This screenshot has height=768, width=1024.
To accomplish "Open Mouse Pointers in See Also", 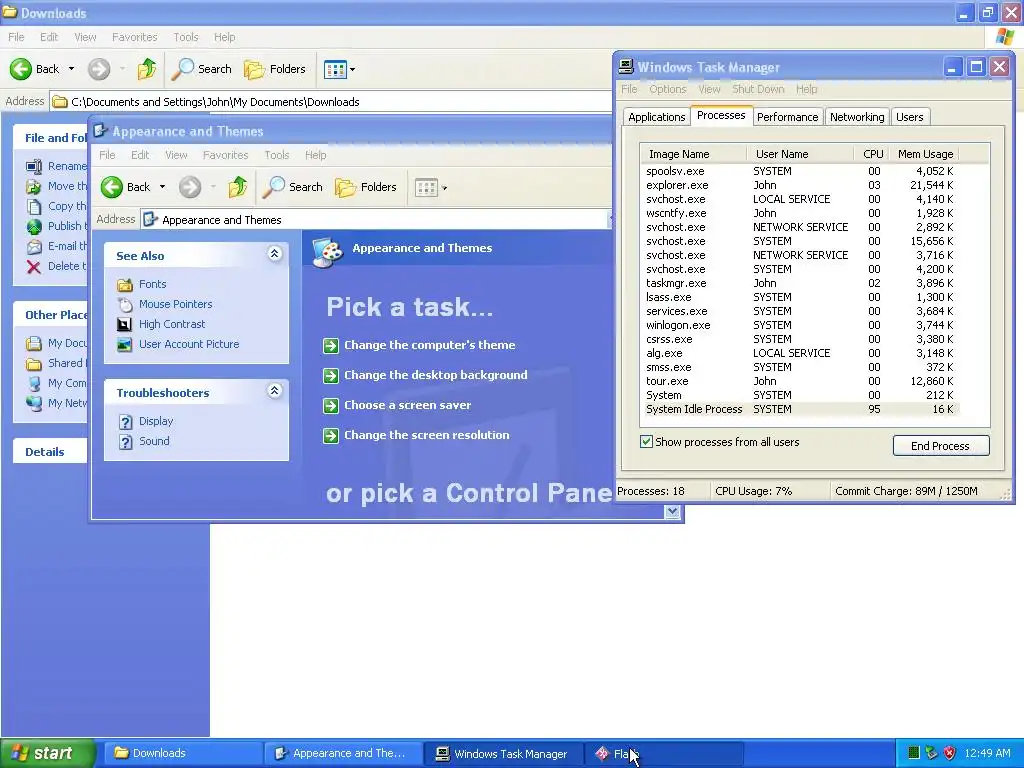I will pos(176,304).
